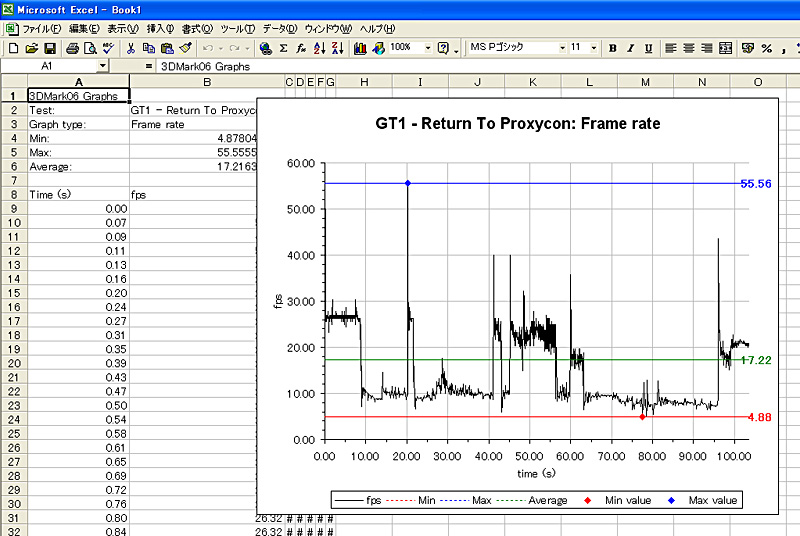The height and width of the screenshot is (536, 800).
Task: Select column H header
Action: pyautogui.click(x=363, y=81)
